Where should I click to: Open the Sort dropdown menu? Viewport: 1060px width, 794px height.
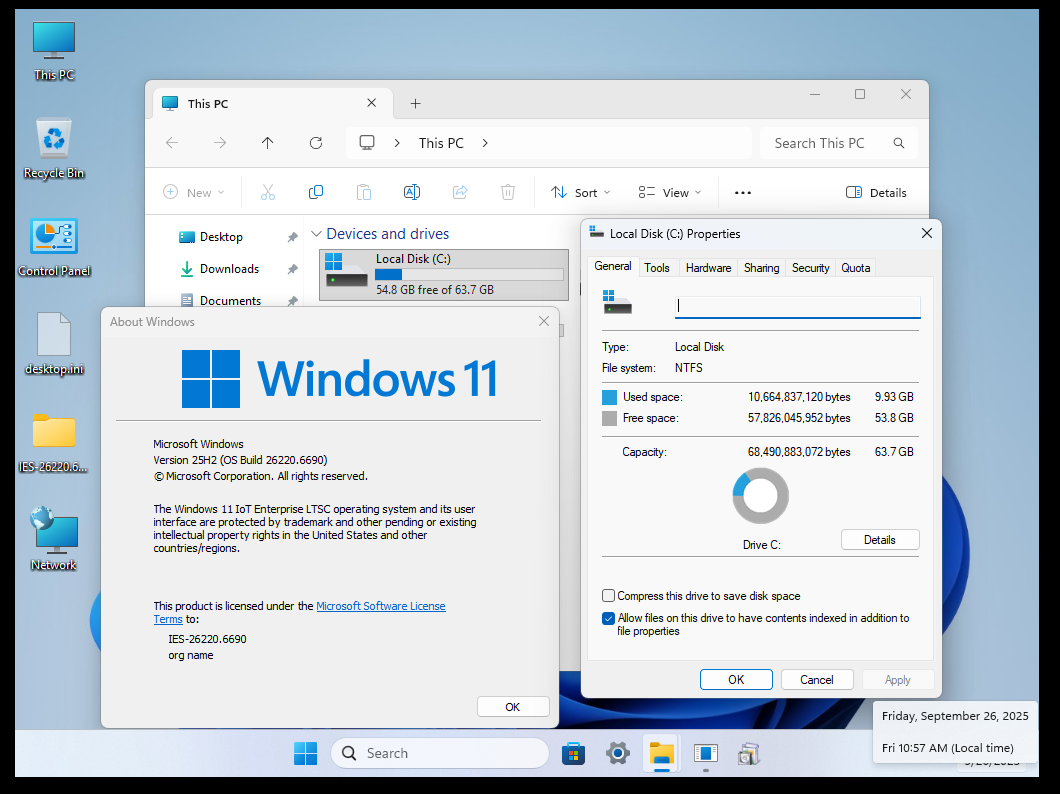pos(580,193)
